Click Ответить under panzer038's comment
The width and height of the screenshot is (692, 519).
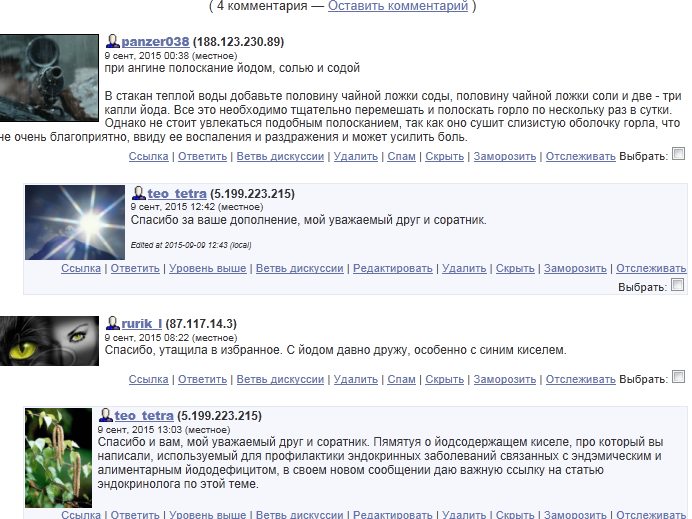point(203,156)
